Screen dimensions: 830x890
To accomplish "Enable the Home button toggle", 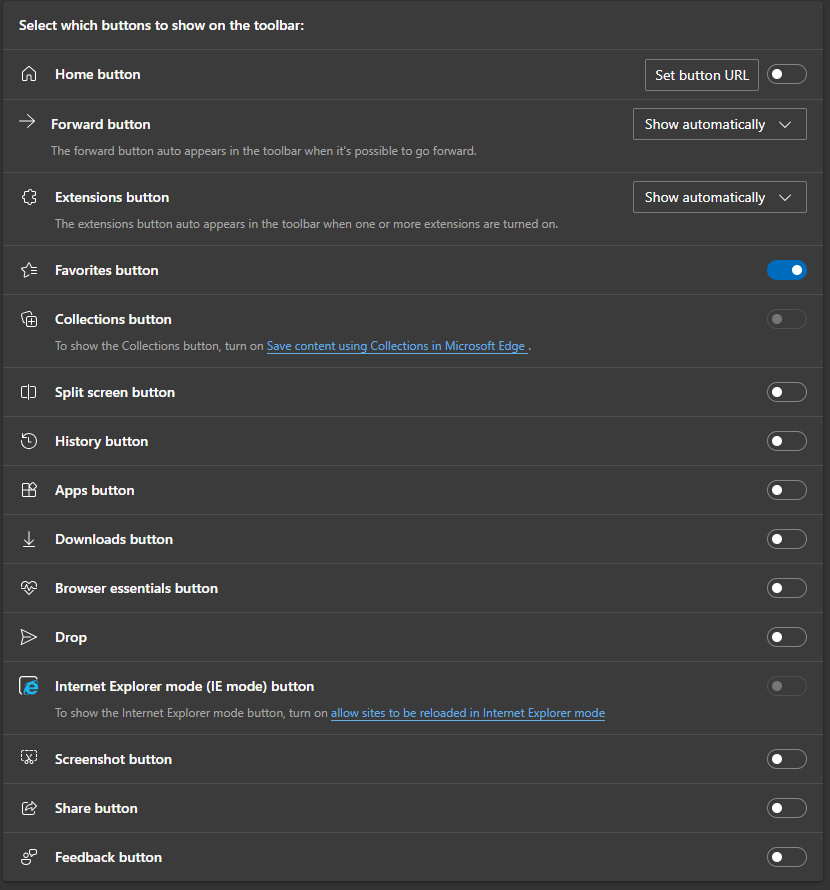I will coord(786,74).
